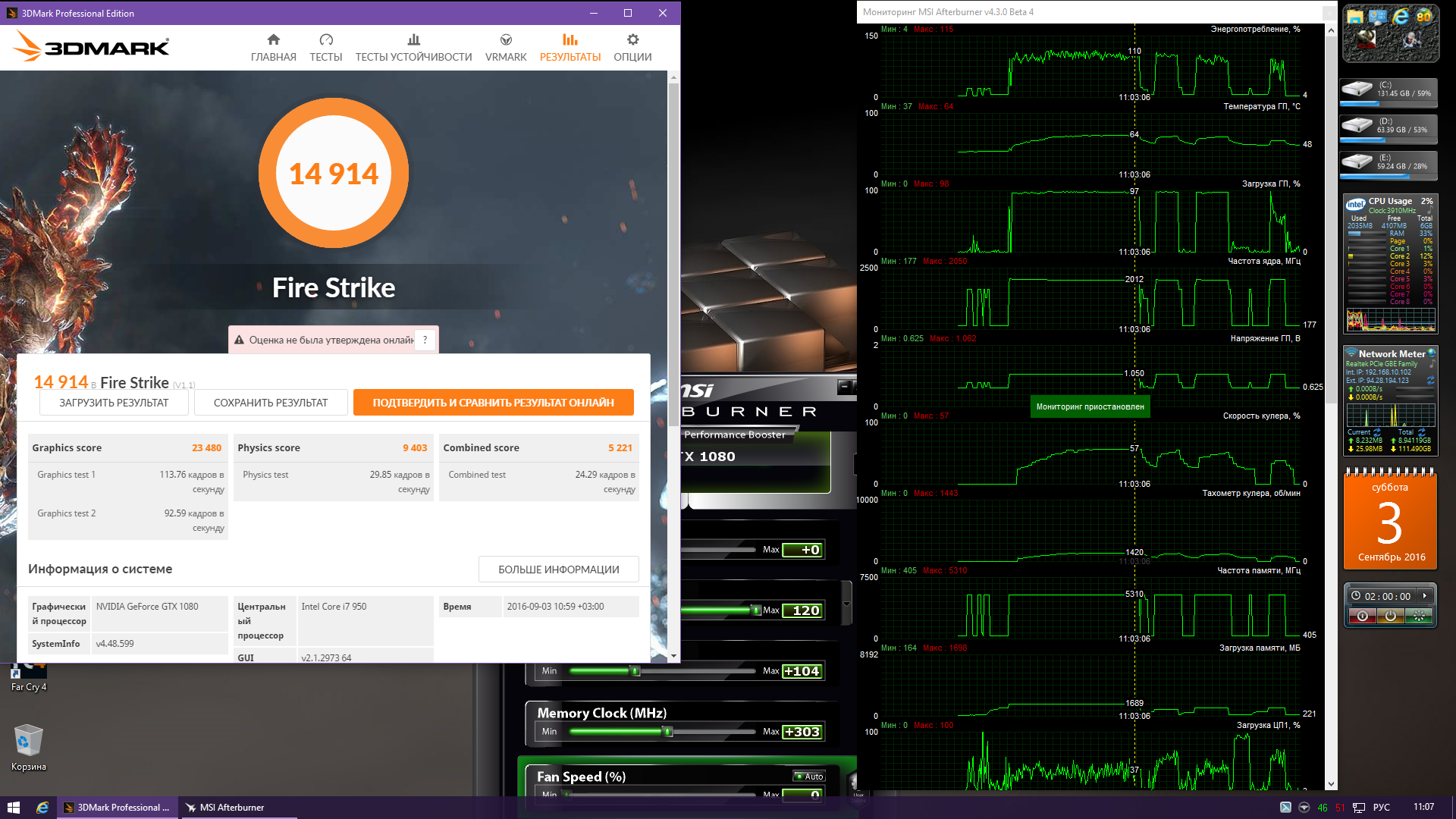Toggle Fan Speed Auto mode
Viewport: 1456px width, 819px height.
point(809,776)
